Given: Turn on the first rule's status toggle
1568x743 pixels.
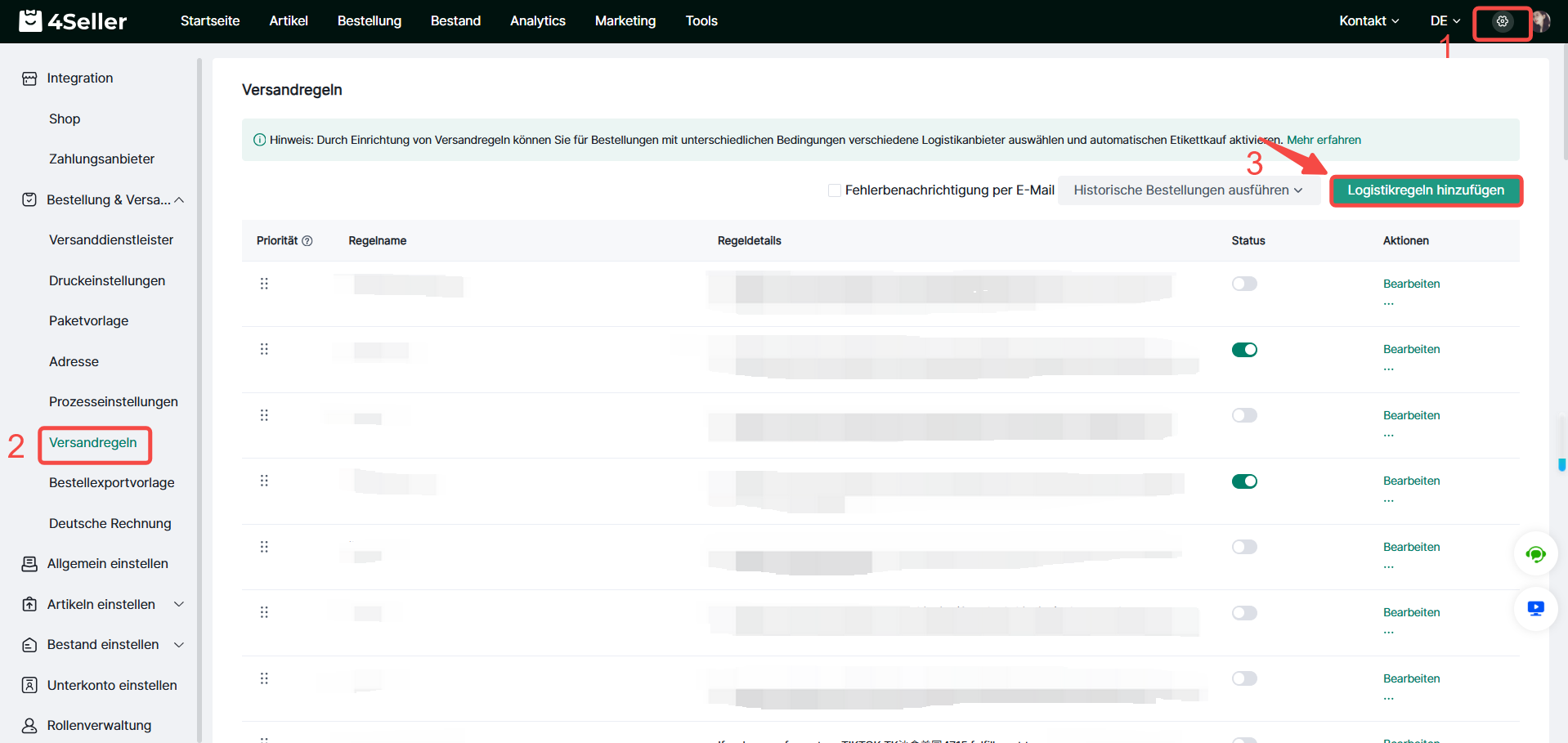Looking at the screenshot, I should [1244, 284].
